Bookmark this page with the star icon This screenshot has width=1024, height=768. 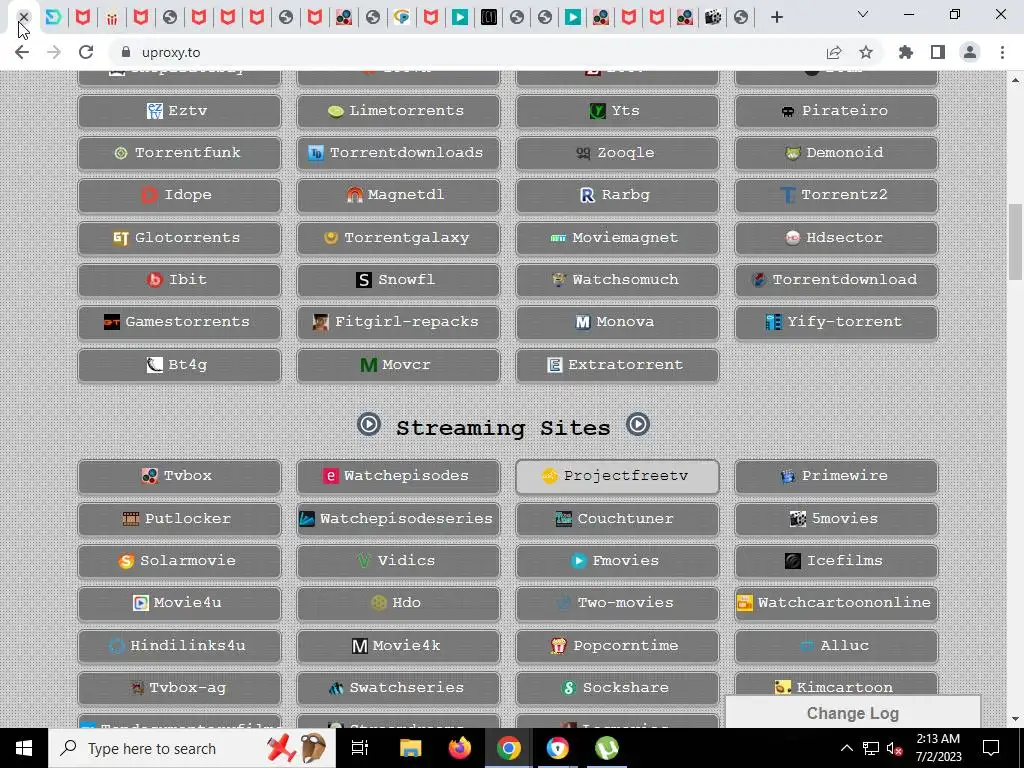point(866,52)
